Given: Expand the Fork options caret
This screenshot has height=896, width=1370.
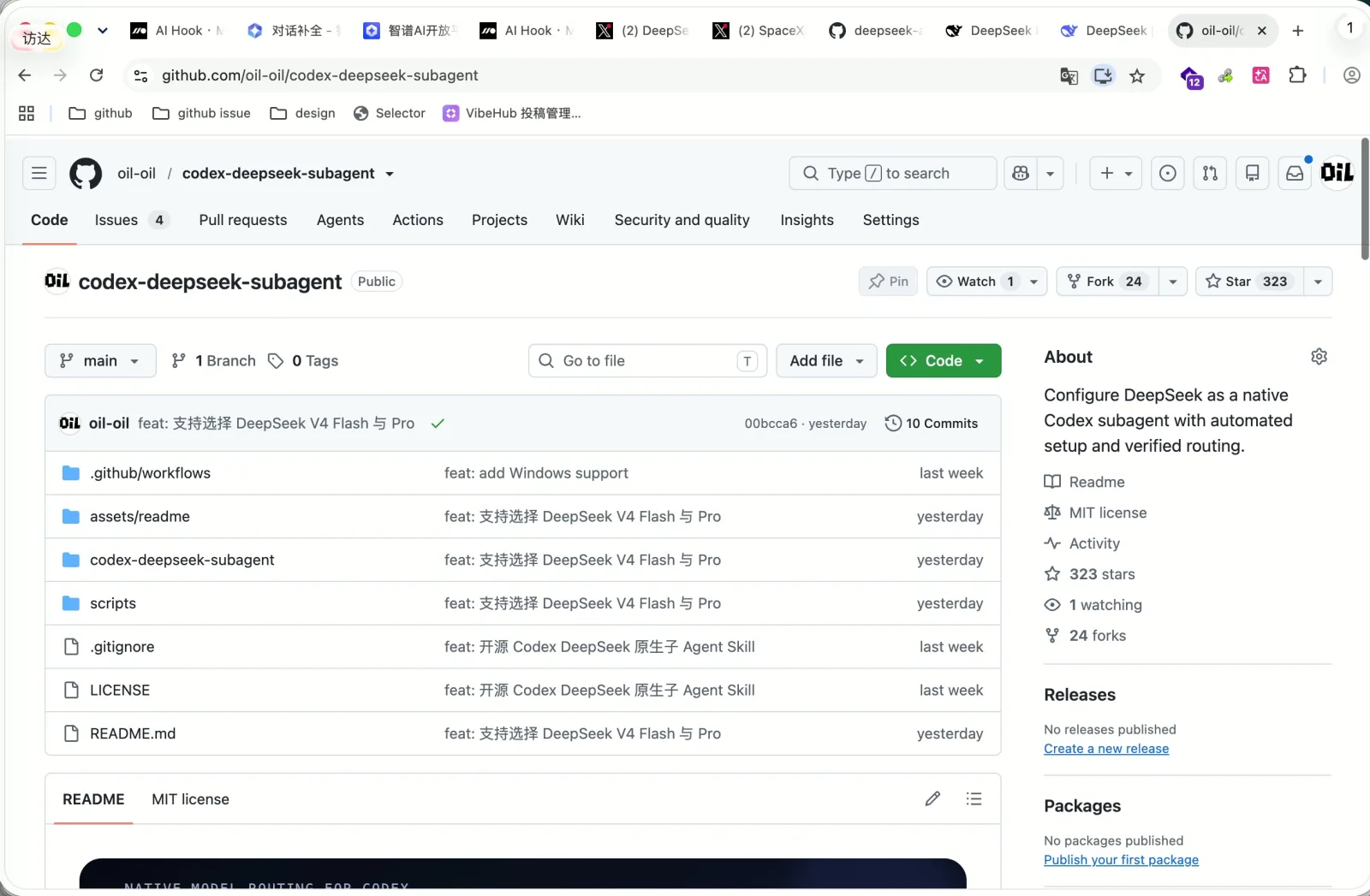Looking at the screenshot, I should (x=1172, y=282).
